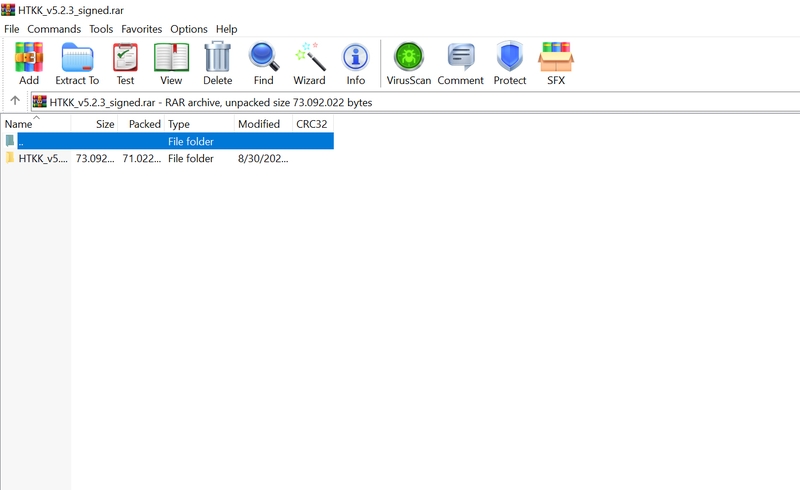Open the Tools menu

(x=101, y=29)
